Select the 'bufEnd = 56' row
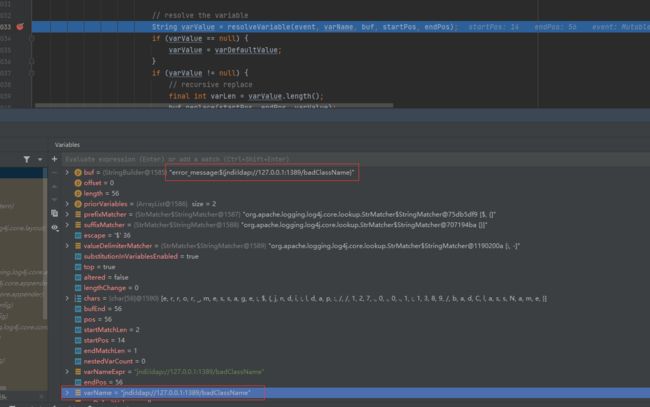The height and width of the screenshot is (407, 650). click(356, 309)
